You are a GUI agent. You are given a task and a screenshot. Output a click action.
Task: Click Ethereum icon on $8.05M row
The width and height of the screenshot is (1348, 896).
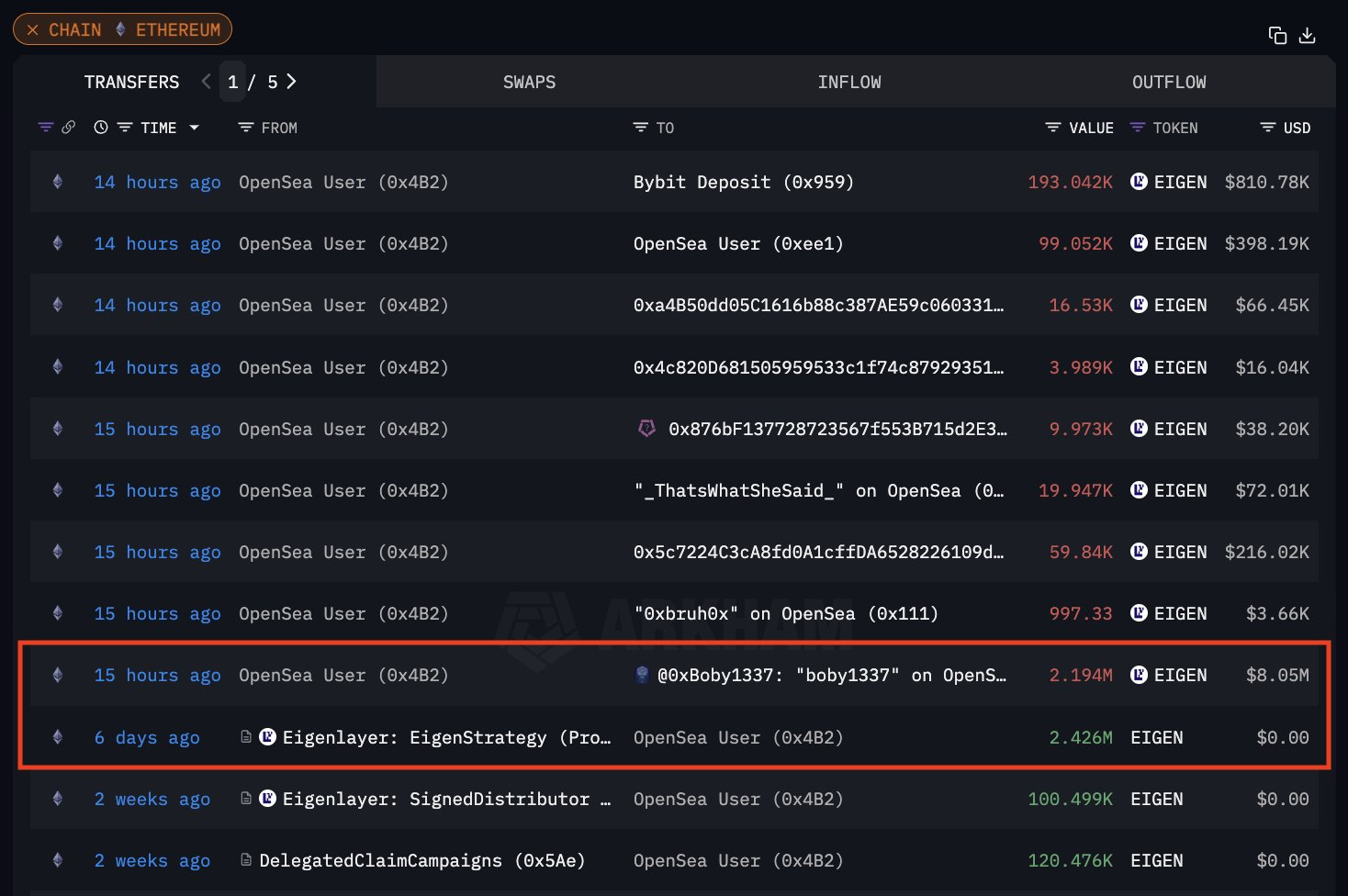58,675
